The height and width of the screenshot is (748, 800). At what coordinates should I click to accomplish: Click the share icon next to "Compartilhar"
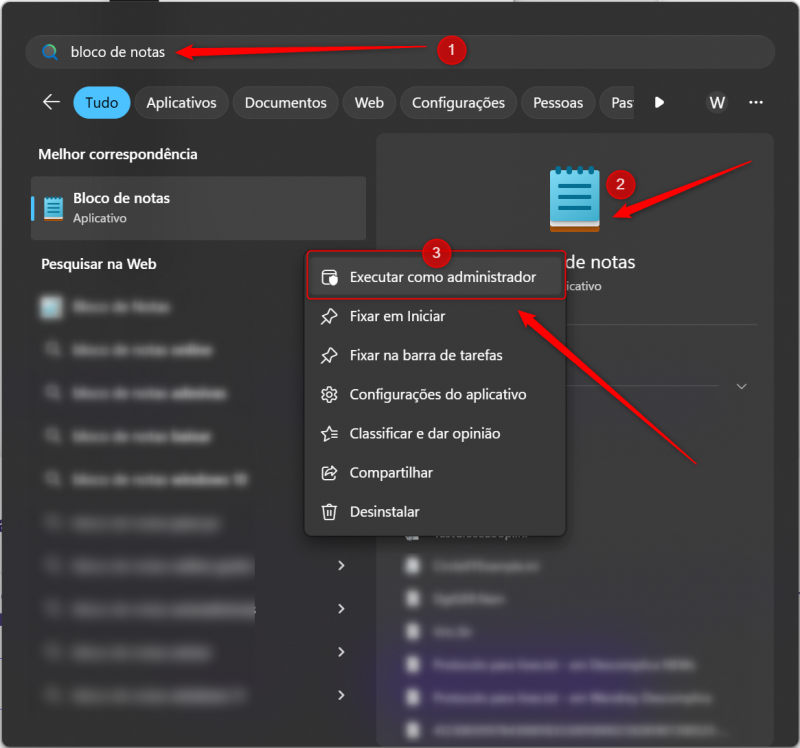(x=328, y=472)
